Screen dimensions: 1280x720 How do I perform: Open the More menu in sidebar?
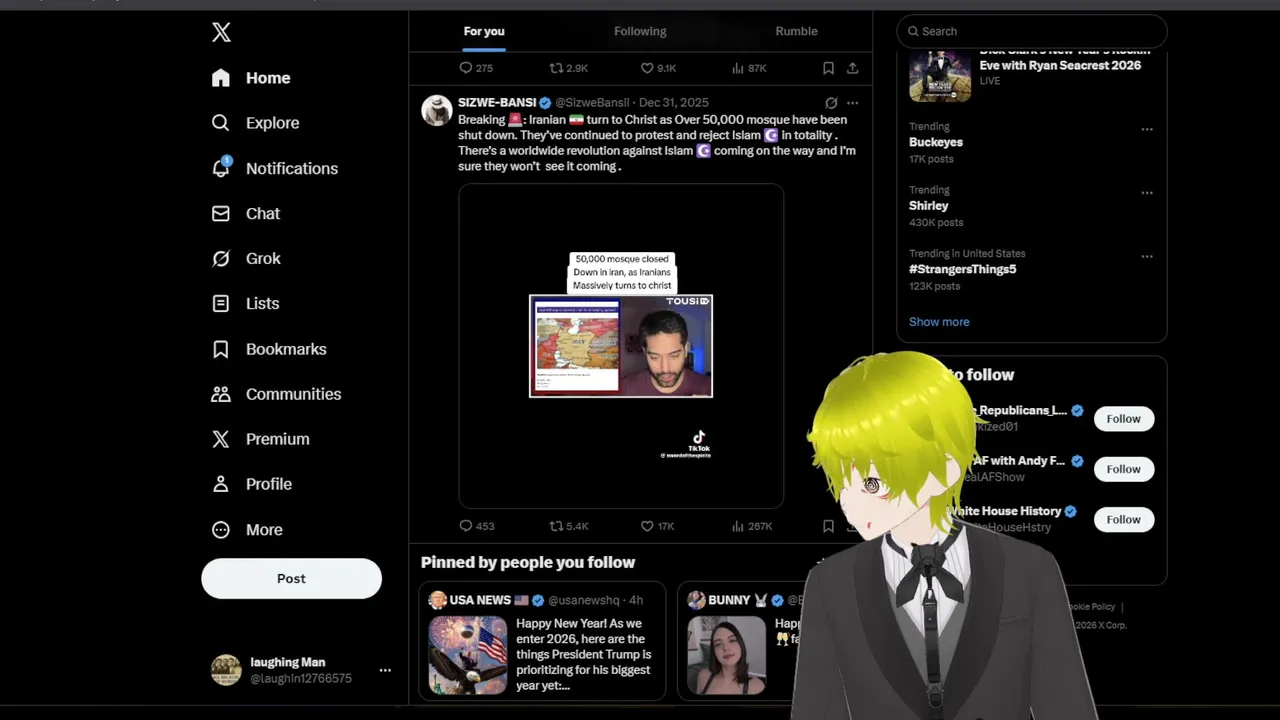(247, 530)
